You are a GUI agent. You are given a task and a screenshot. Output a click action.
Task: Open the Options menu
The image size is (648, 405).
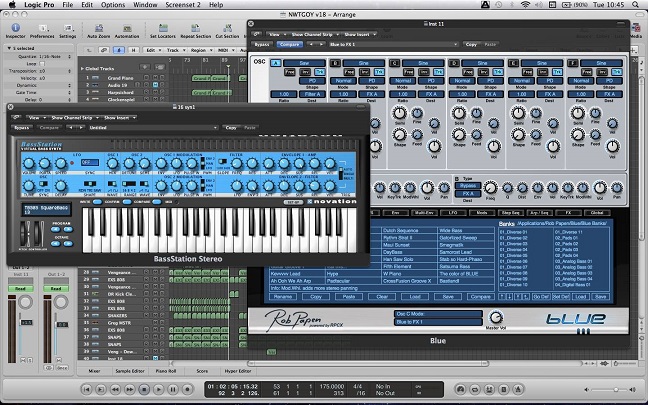tap(113, 5)
